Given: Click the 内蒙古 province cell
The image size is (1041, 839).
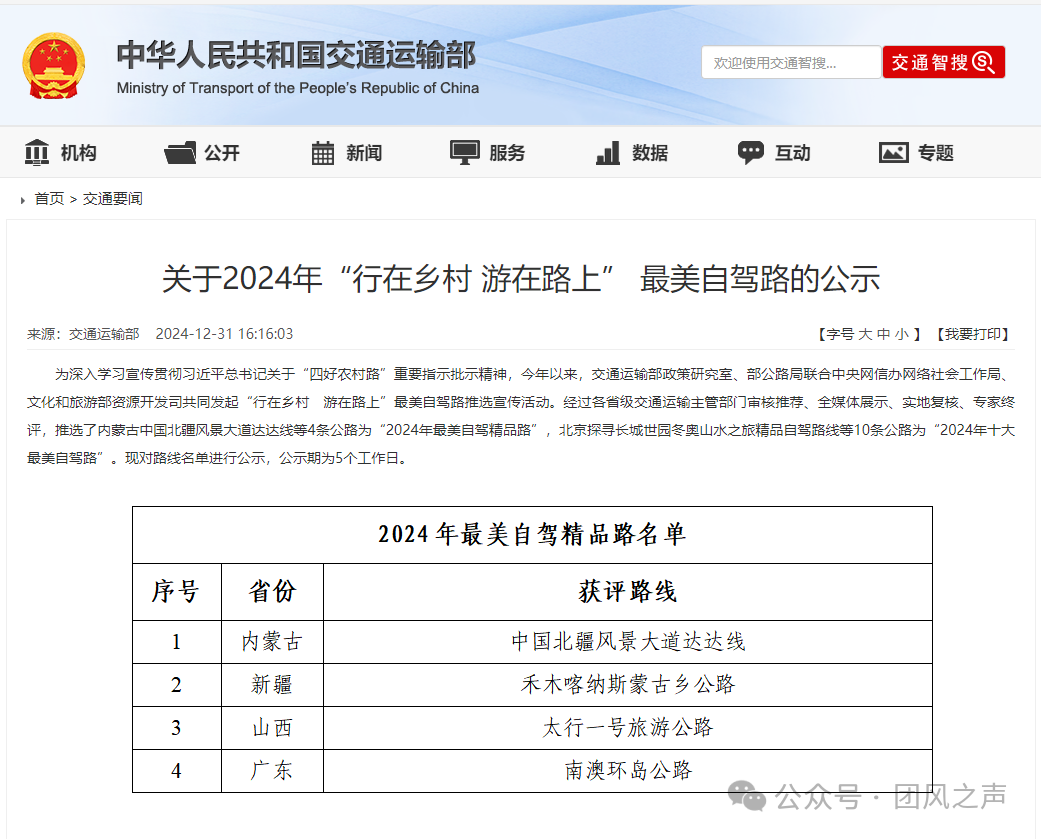Looking at the screenshot, I should coord(272,642).
